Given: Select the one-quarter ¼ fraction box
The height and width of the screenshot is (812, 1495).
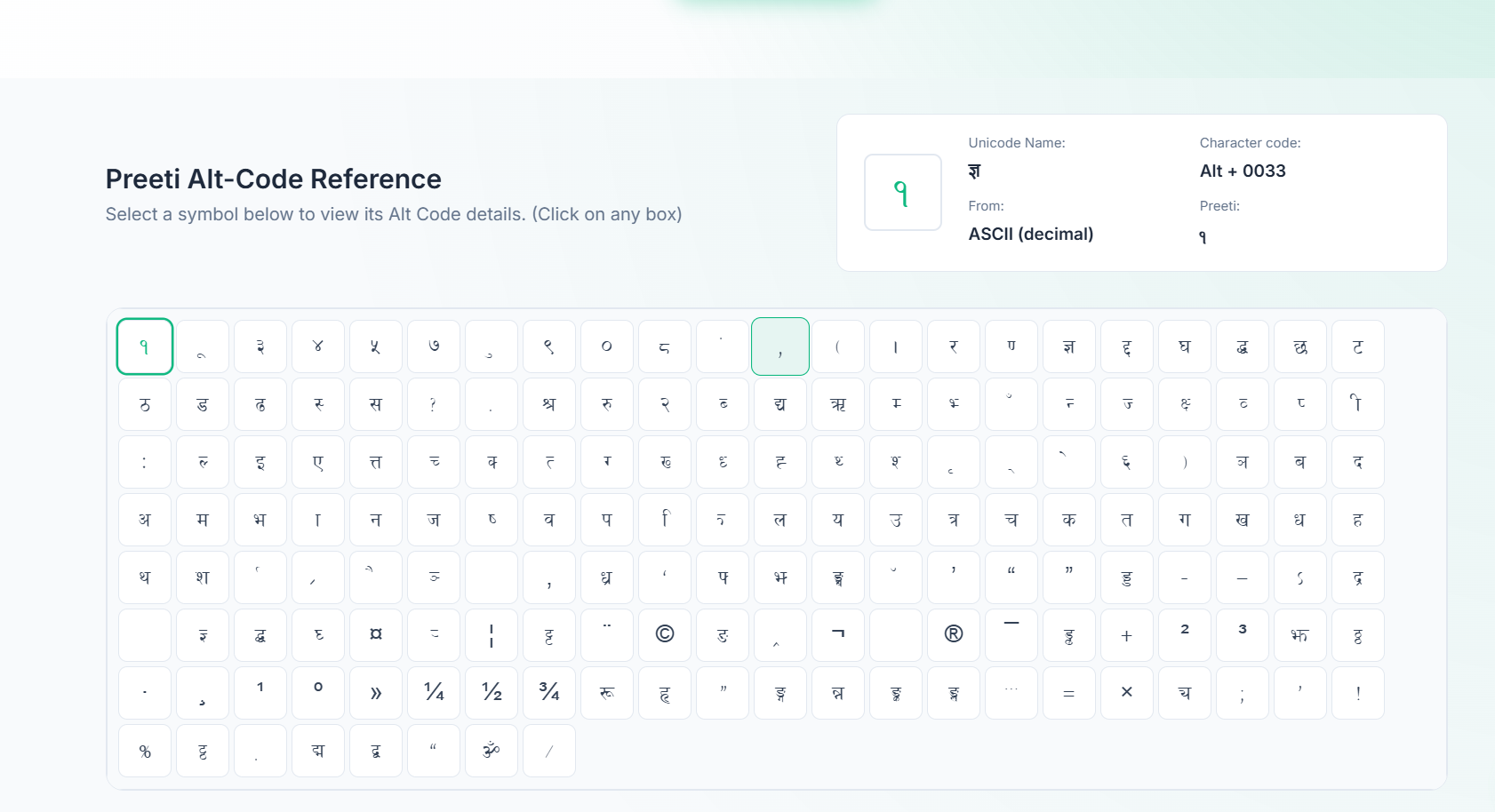Looking at the screenshot, I should coord(434,692).
